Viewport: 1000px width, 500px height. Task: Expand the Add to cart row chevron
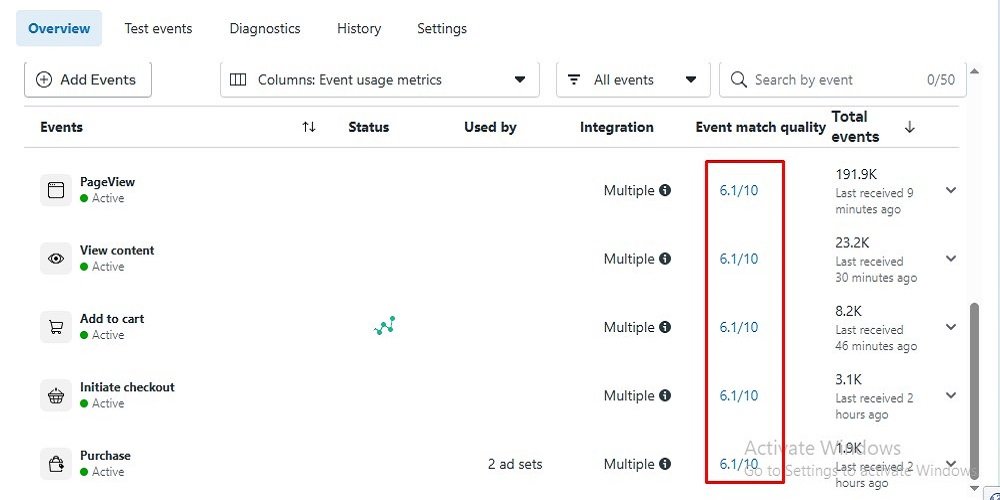pos(950,327)
